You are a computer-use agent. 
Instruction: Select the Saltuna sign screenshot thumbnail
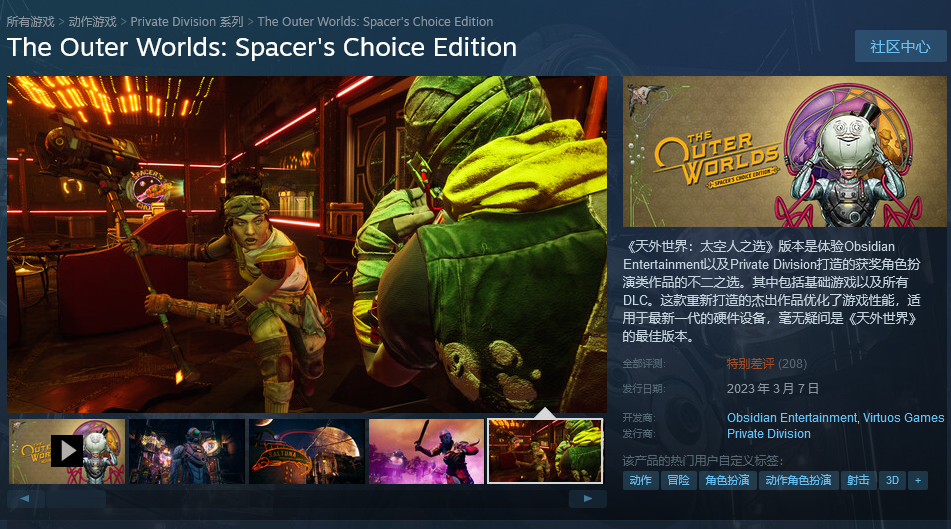[x=307, y=451]
